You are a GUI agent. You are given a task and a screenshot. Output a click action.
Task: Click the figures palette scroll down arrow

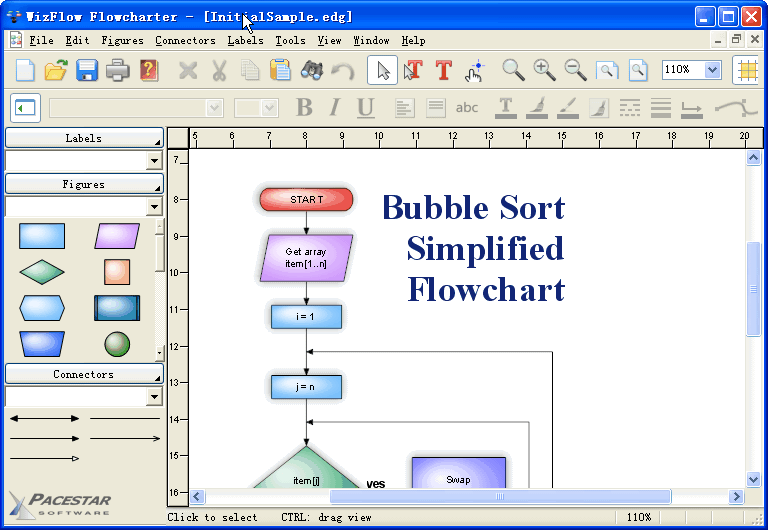[160, 353]
